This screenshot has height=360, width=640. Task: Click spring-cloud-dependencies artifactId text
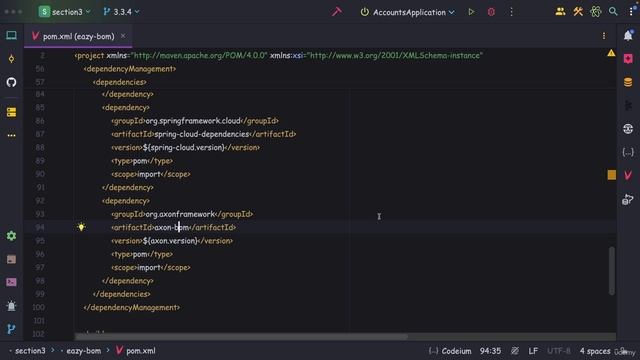202,134
